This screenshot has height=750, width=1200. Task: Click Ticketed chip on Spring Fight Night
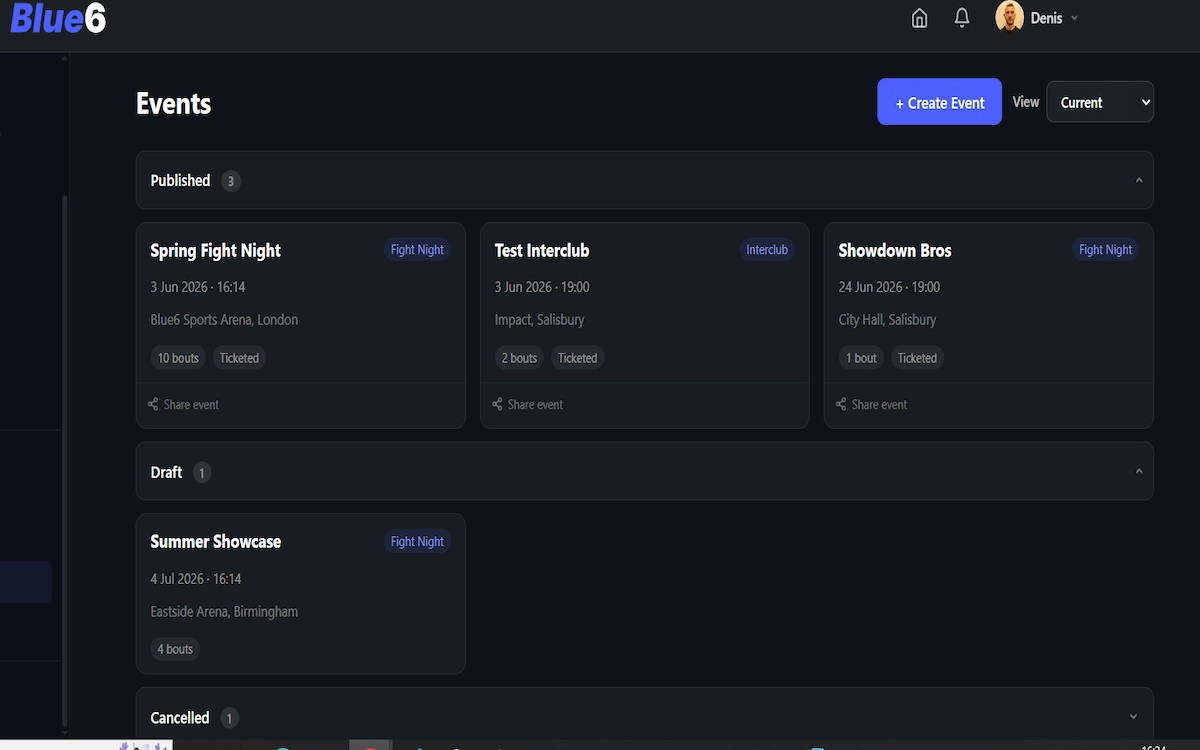click(x=239, y=358)
